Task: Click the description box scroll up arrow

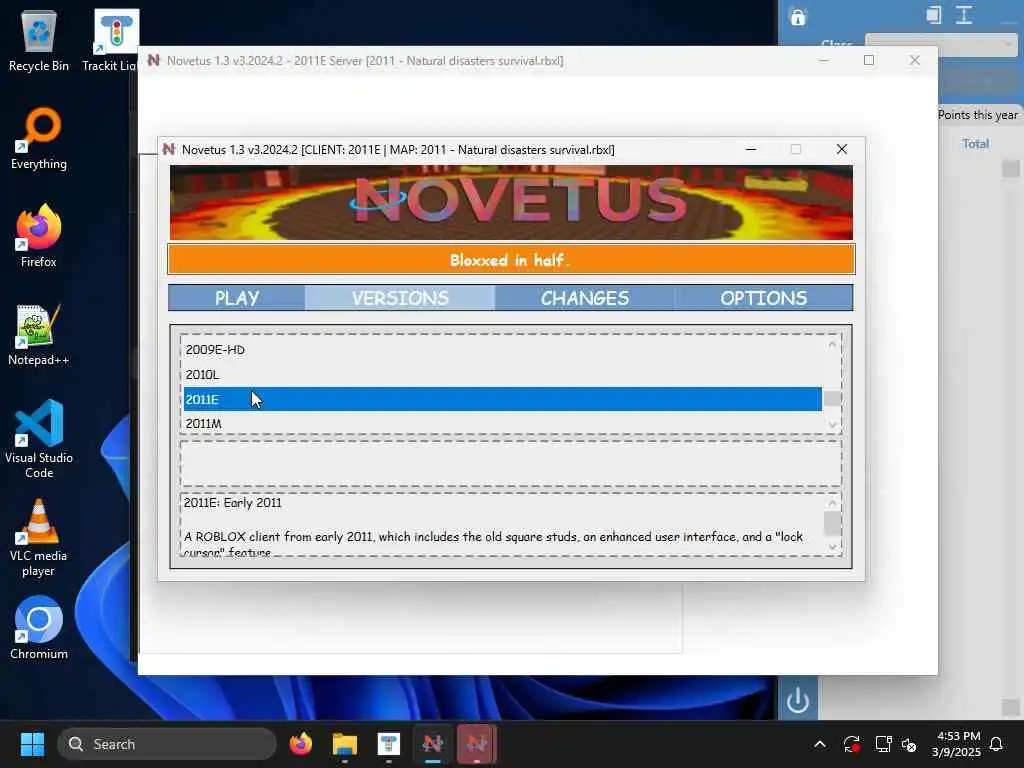Action: pyautogui.click(x=832, y=503)
